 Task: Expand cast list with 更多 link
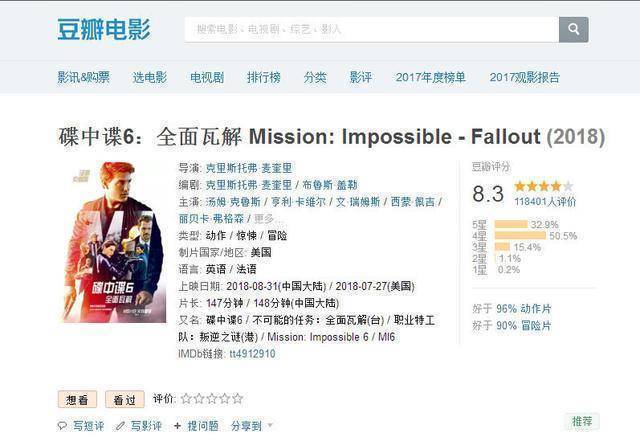pyautogui.click(x=264, y=219)
